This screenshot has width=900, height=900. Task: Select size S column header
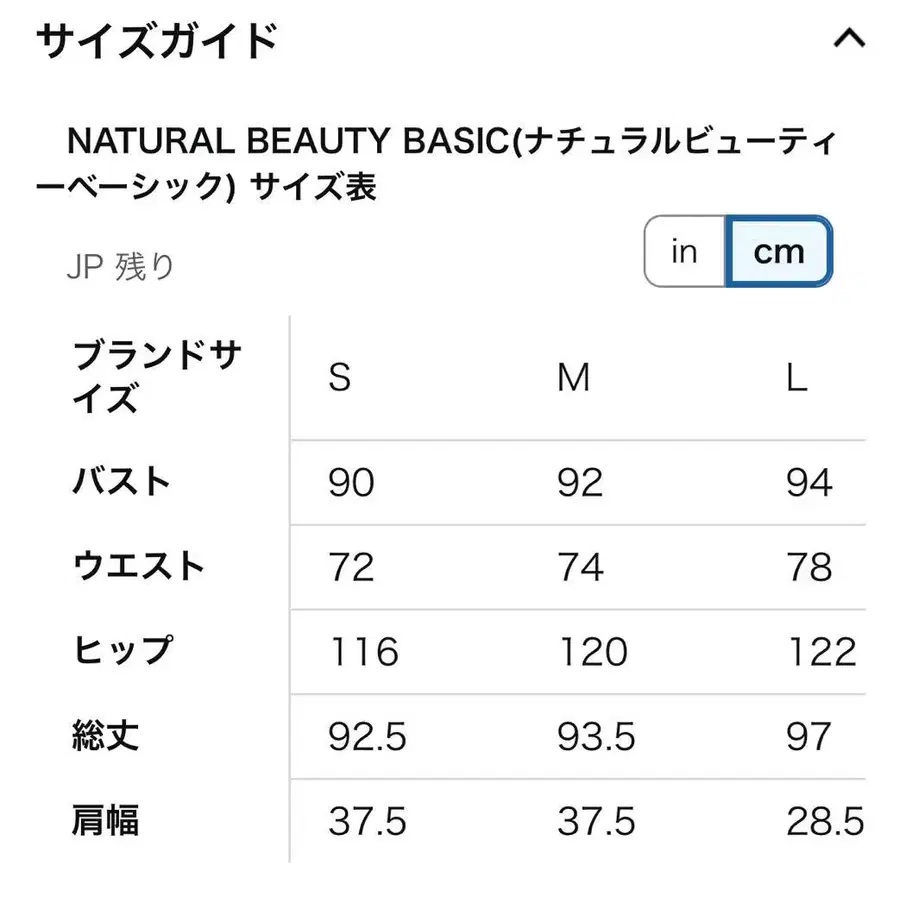338,378
